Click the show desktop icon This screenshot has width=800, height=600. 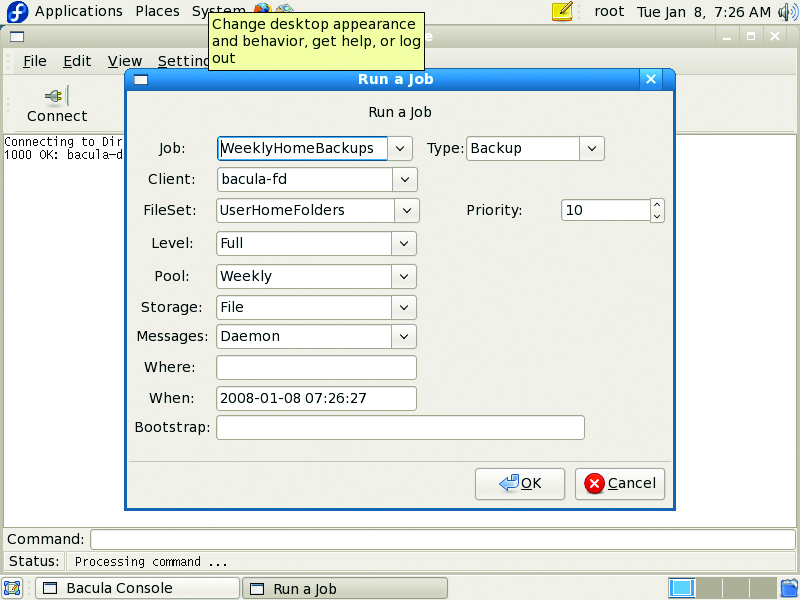(x=13, y=588)
